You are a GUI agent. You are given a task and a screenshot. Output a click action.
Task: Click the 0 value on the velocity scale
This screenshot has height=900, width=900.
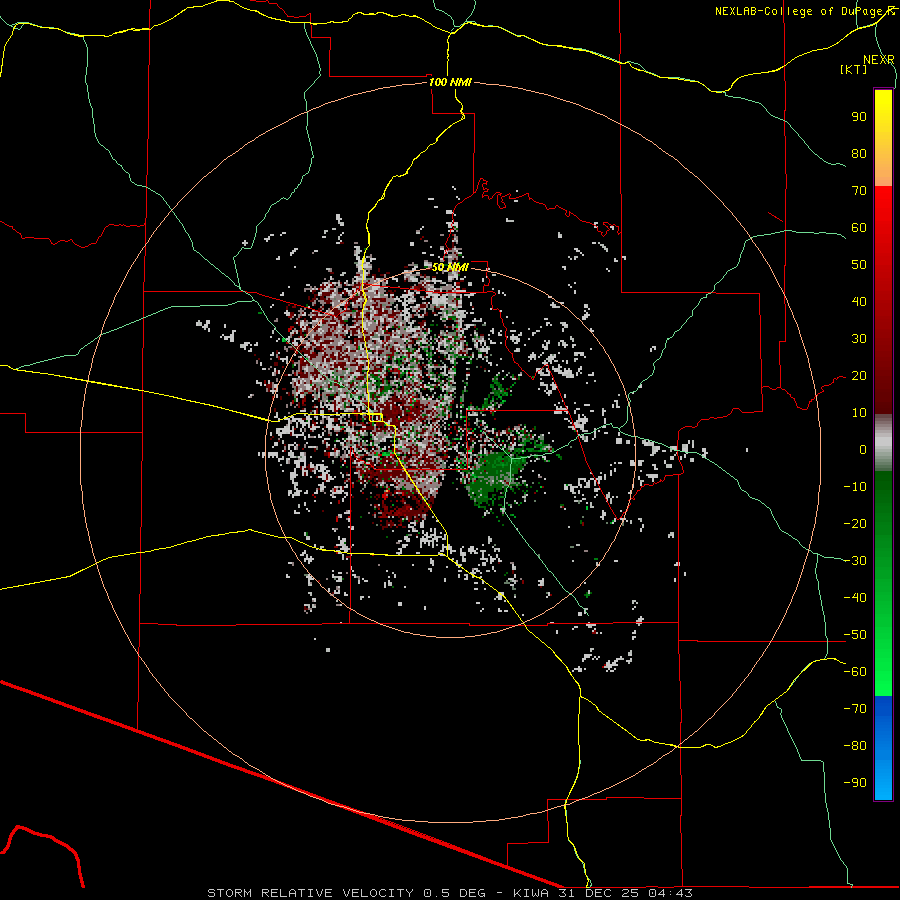(863, 450)
